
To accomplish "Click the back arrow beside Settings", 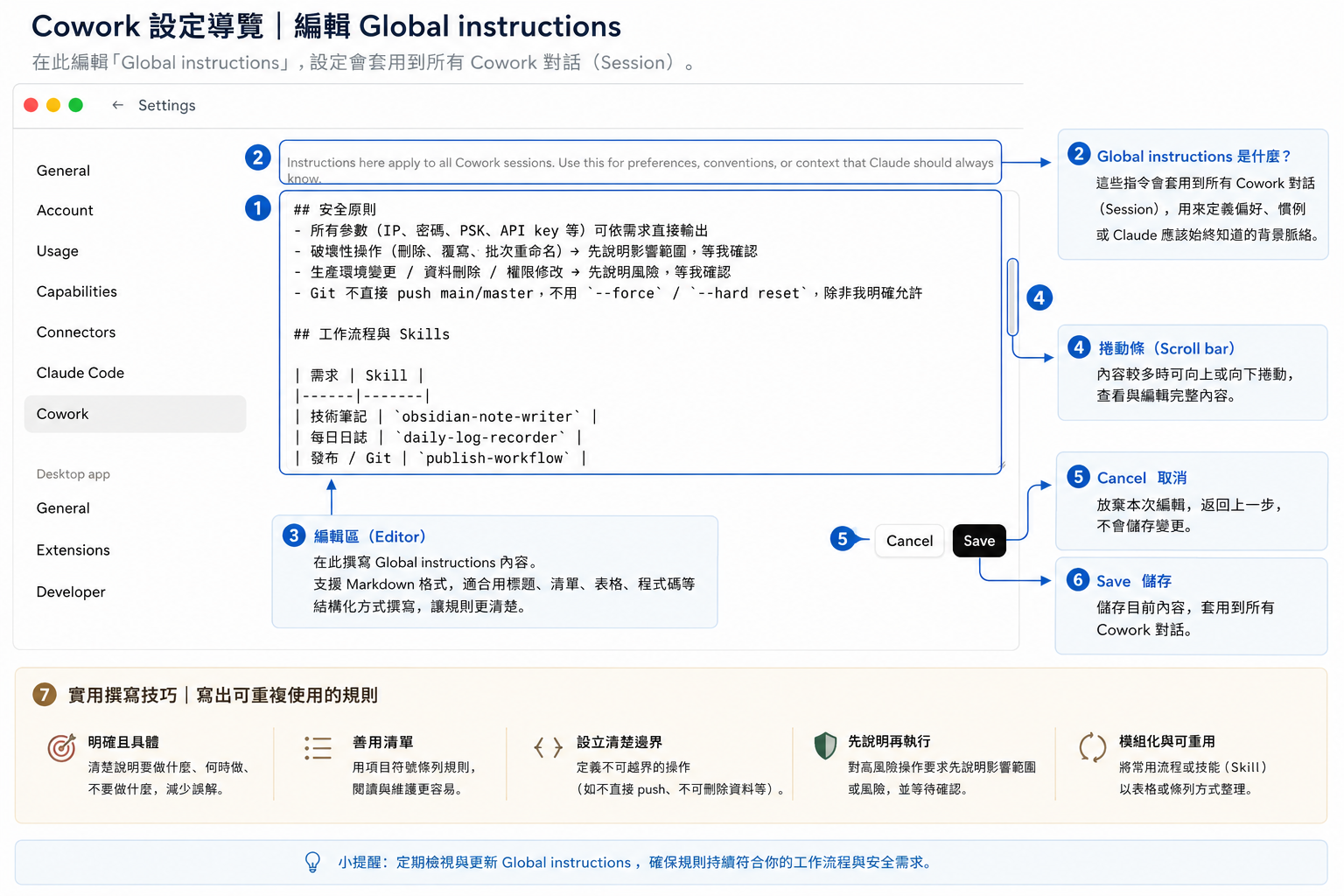I will pyautogui.click(x=117, y=105).
